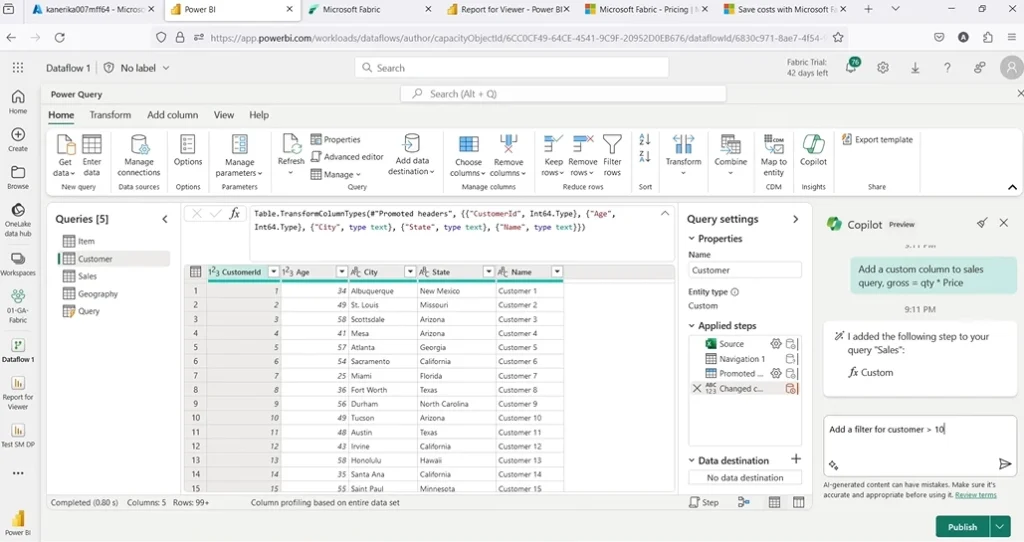The width and height of the screenshot is (1024, 542).
Task: Open Choose columns tool
Action: pos(468,155)
